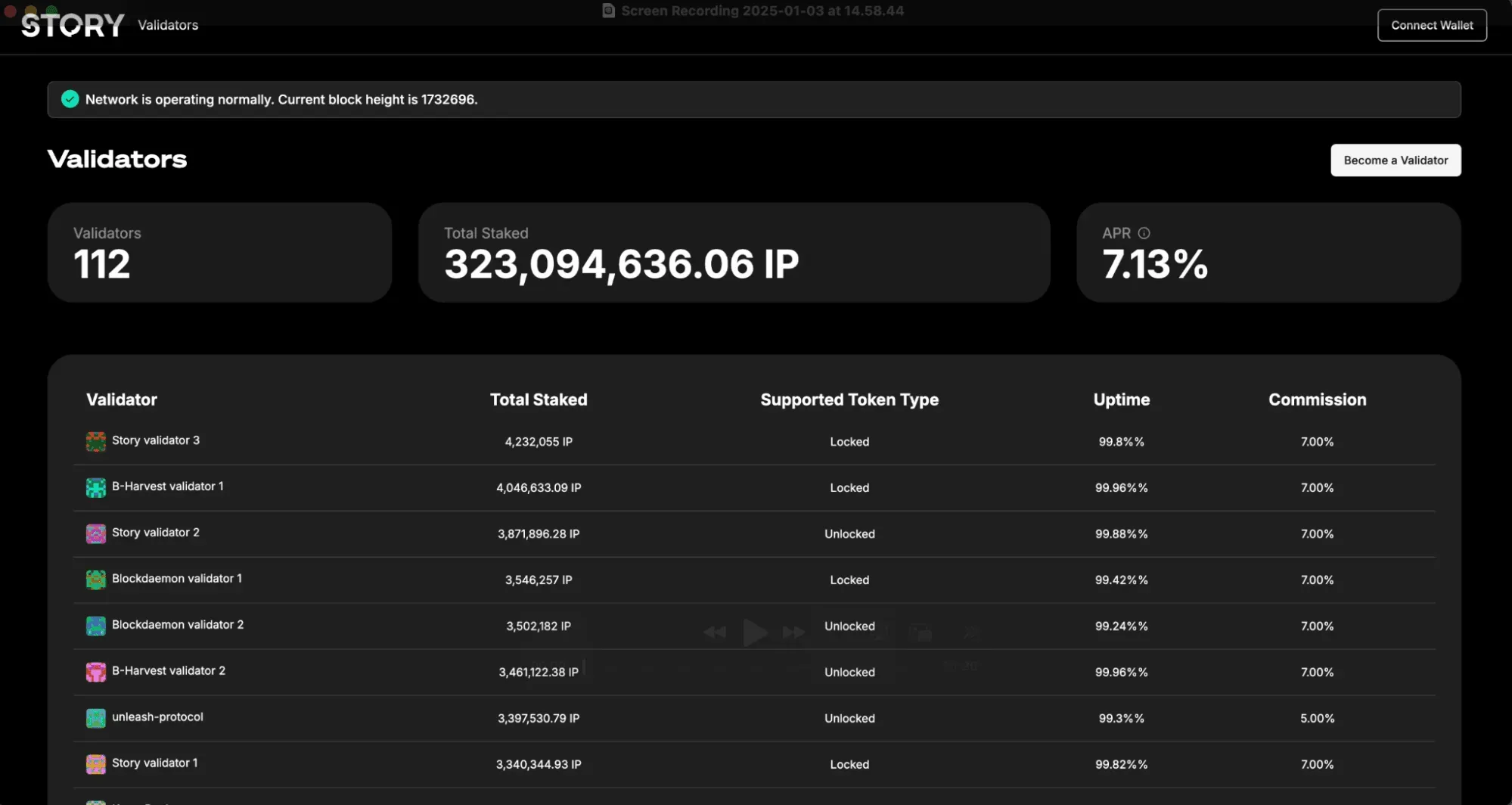Viewport: 1512px width, 805px height.
Task: Click the 5.00% commission value
Action: [x=1318, y=719]
